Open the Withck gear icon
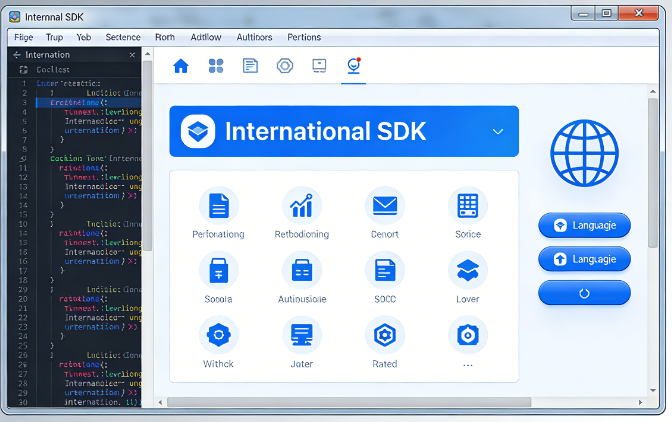The width and height of the screenshot is (672, 422). click(218, 335)
